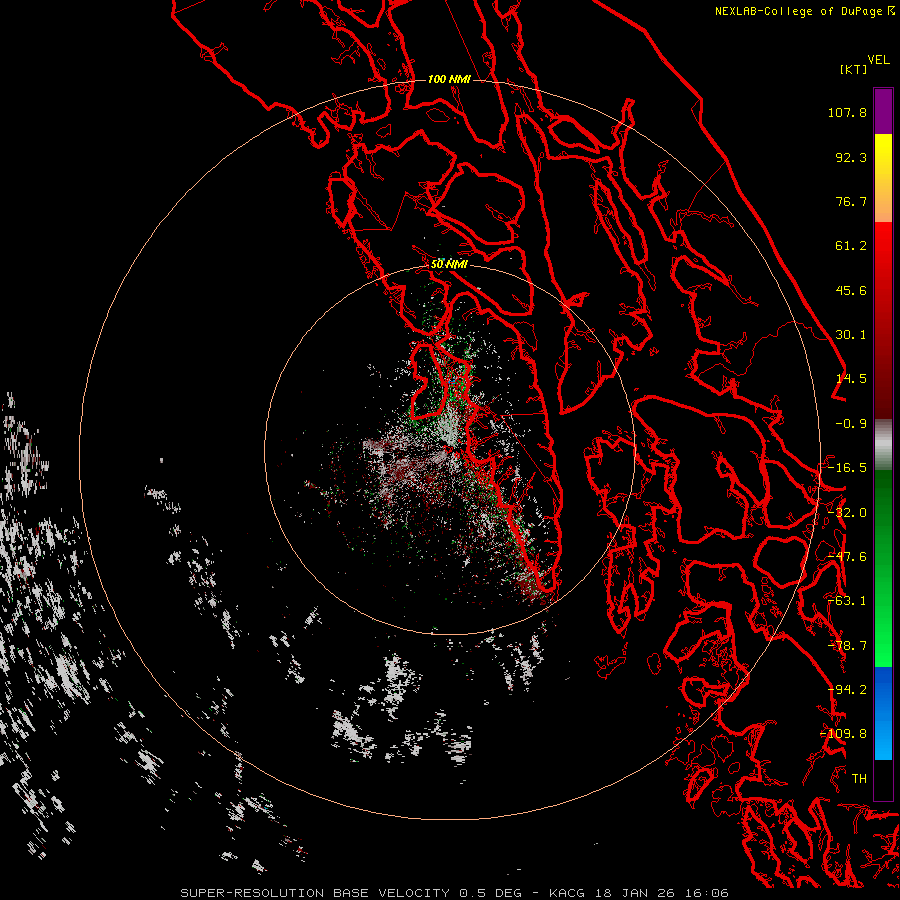Viewport: 900px width, 900px height.
Task: Select the -109.8 scale value
Action: [843, 734]
